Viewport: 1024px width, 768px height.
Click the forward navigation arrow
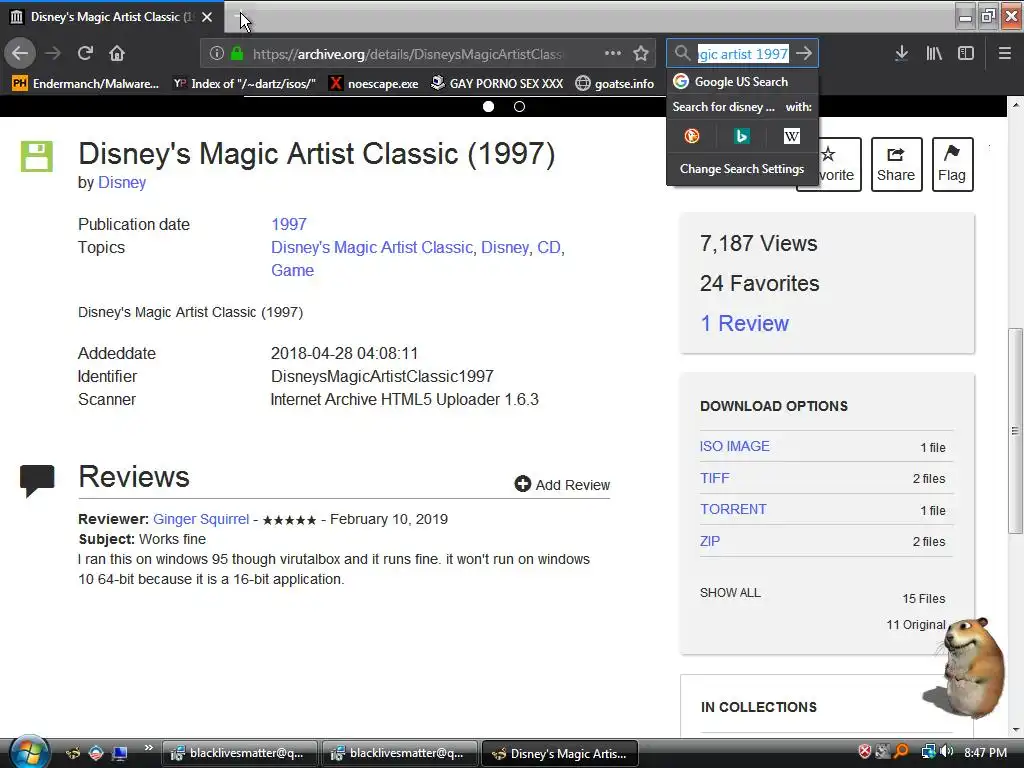pyautogui.click(x=53, y=53)
